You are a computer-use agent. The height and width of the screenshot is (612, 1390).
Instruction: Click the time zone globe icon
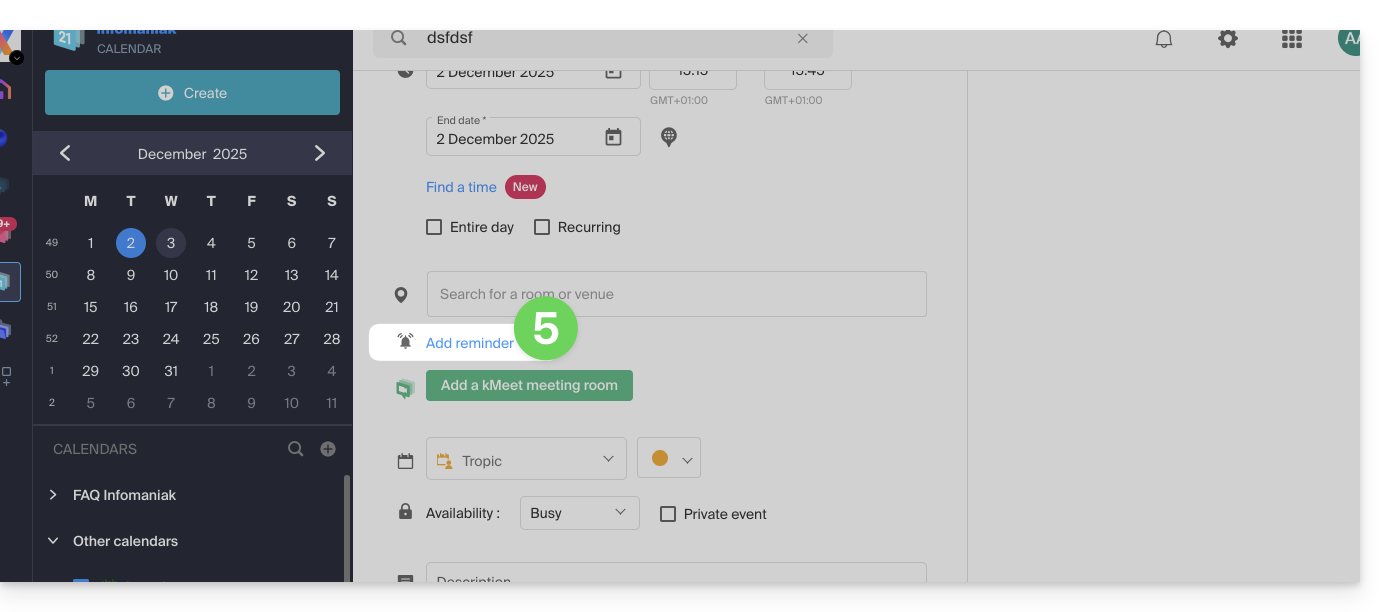(x=669, y=137)
